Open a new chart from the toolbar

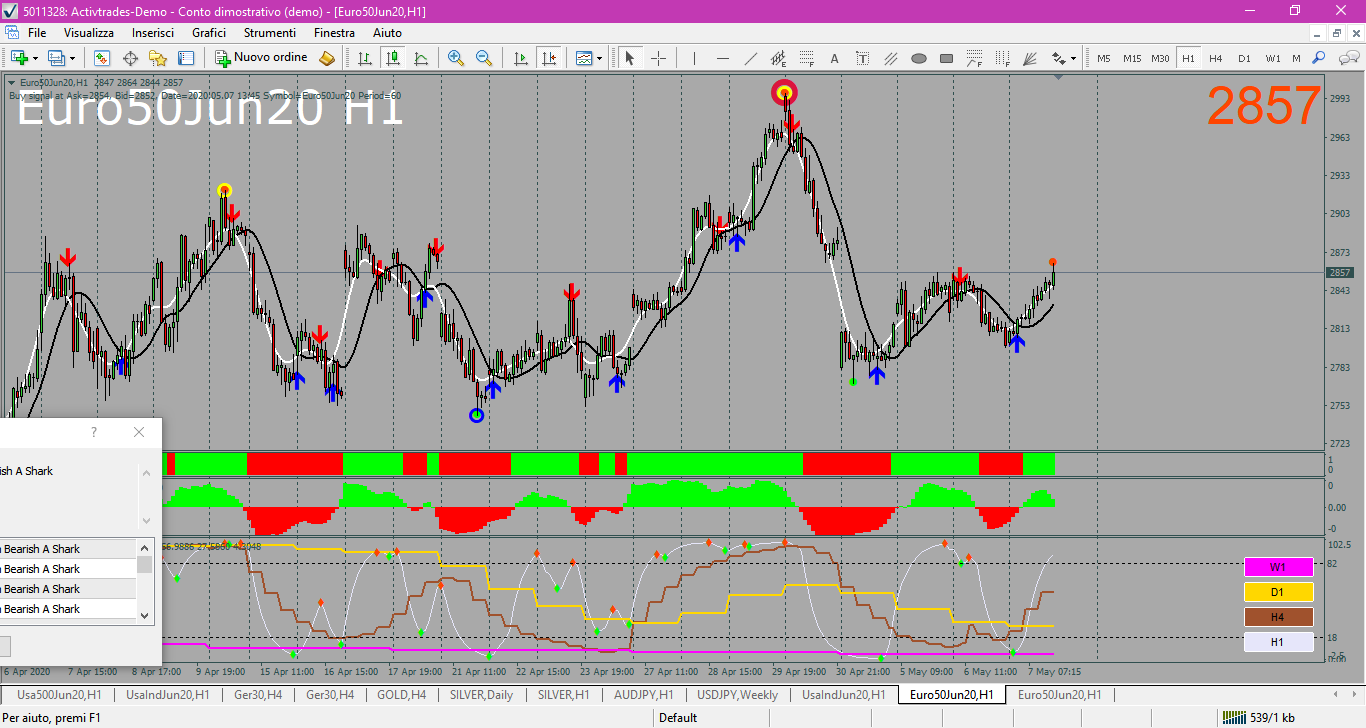[19, 58]
